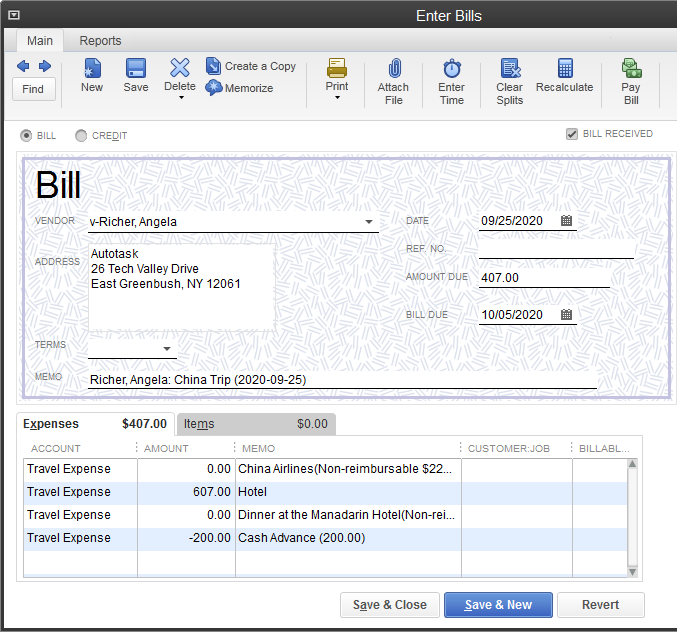
Task: Select Travel Expense account in Hotel row
Action: [80, 492]
